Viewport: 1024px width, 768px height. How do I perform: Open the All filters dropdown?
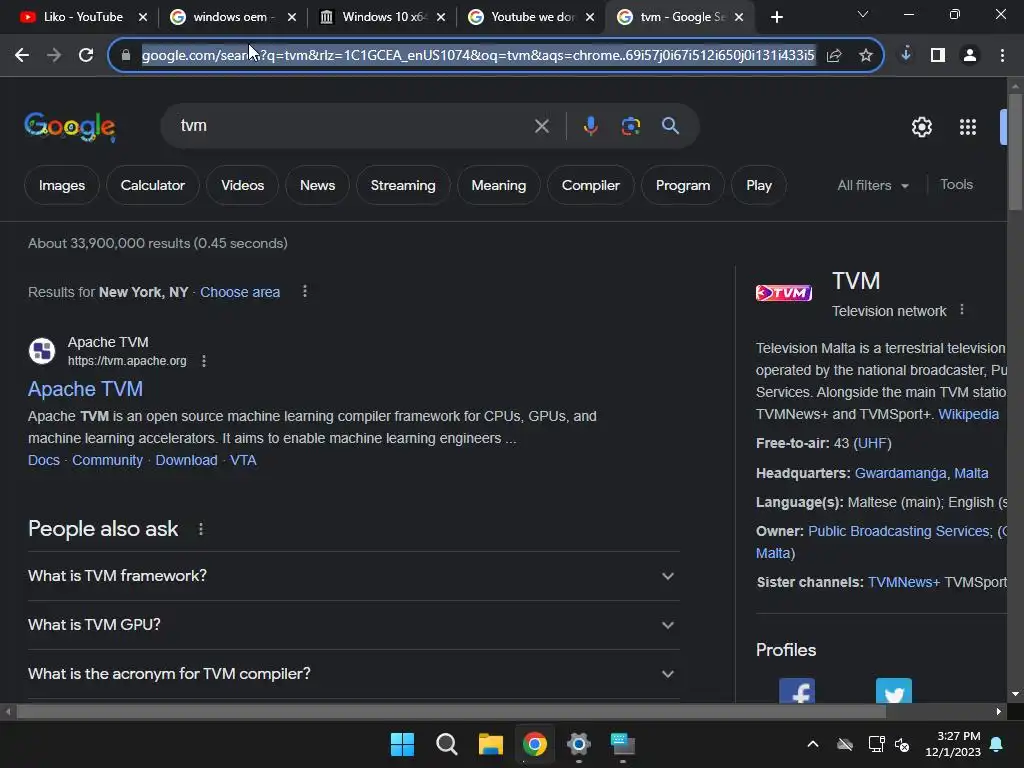click(x=872, y=185)
